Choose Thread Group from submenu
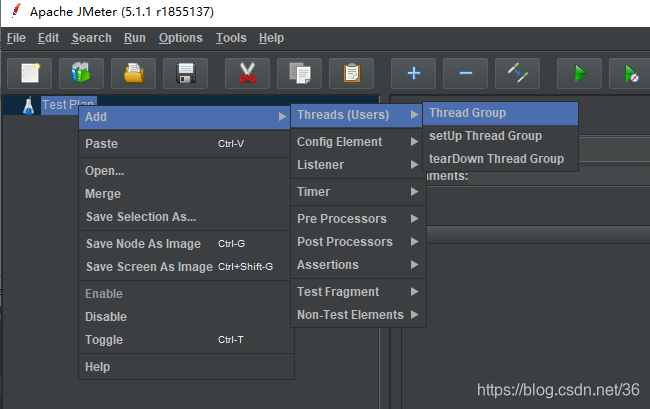This screenshot has width=650, height=409. [x=500, y=113]
